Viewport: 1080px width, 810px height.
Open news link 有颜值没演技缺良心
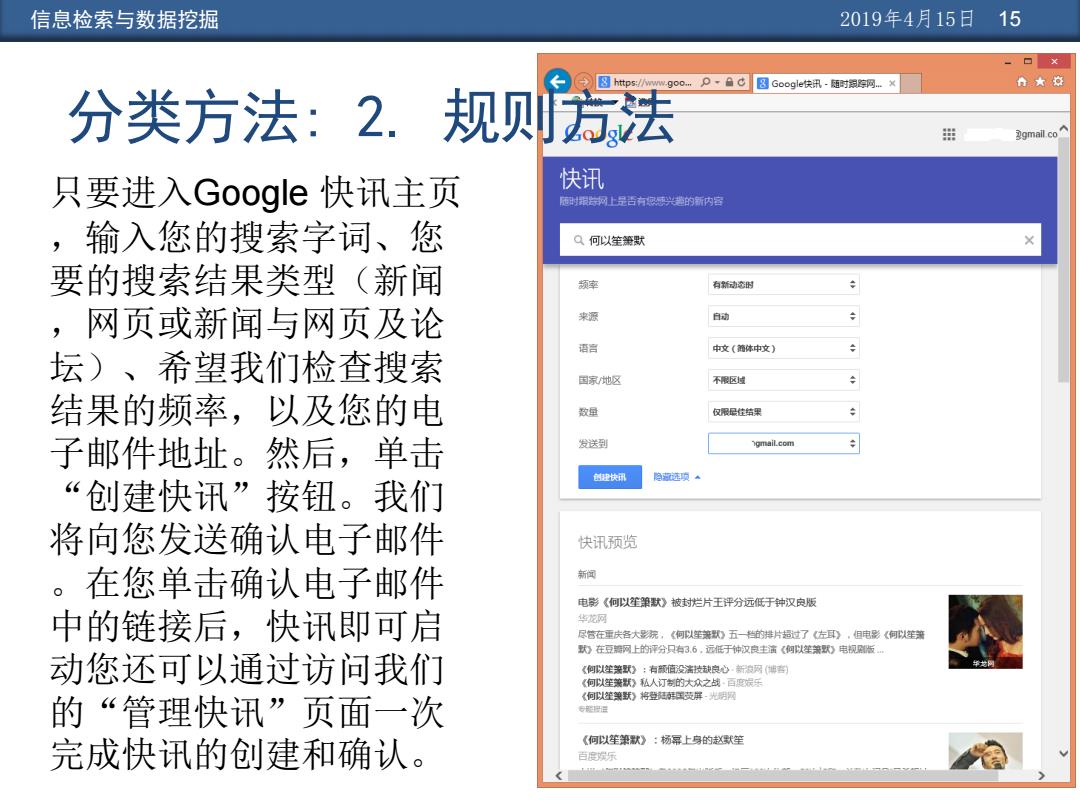(654, 669)
